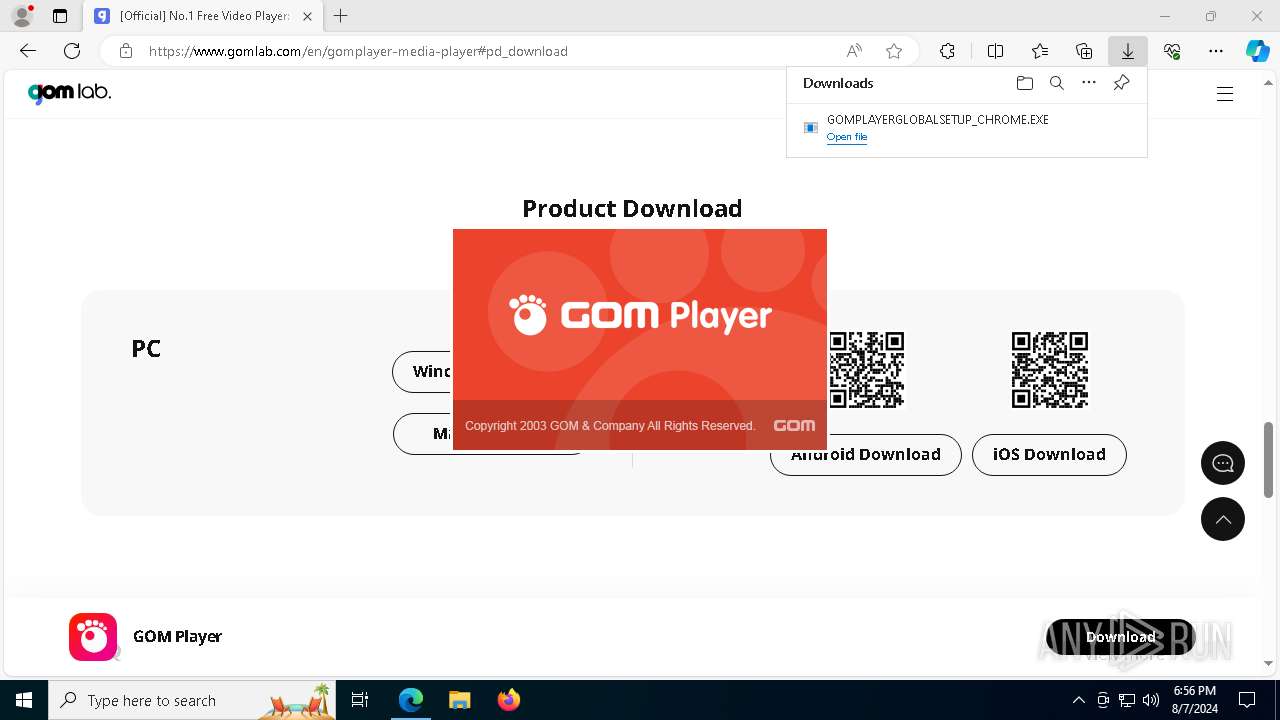Click the taskbar search box

click(x=194, y=700)
